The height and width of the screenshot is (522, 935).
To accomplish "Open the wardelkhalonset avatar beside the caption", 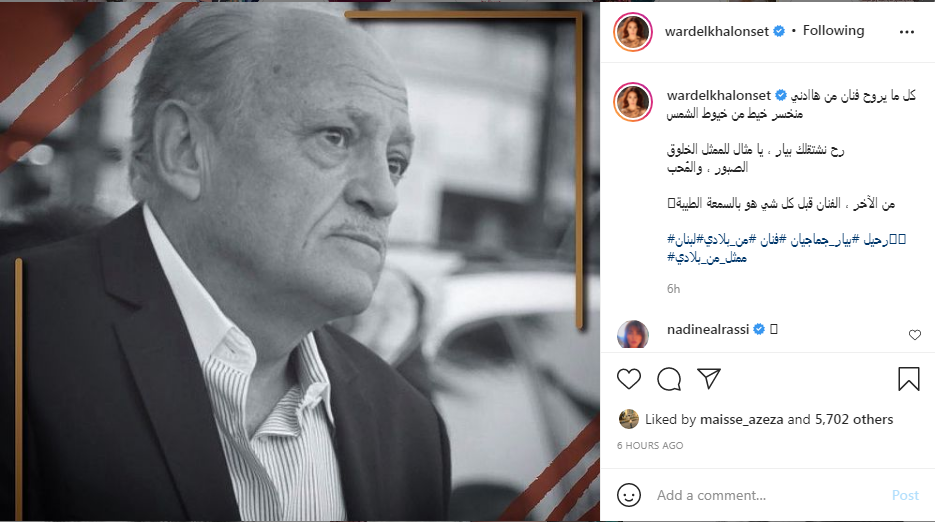I will (x=633, y=102).
